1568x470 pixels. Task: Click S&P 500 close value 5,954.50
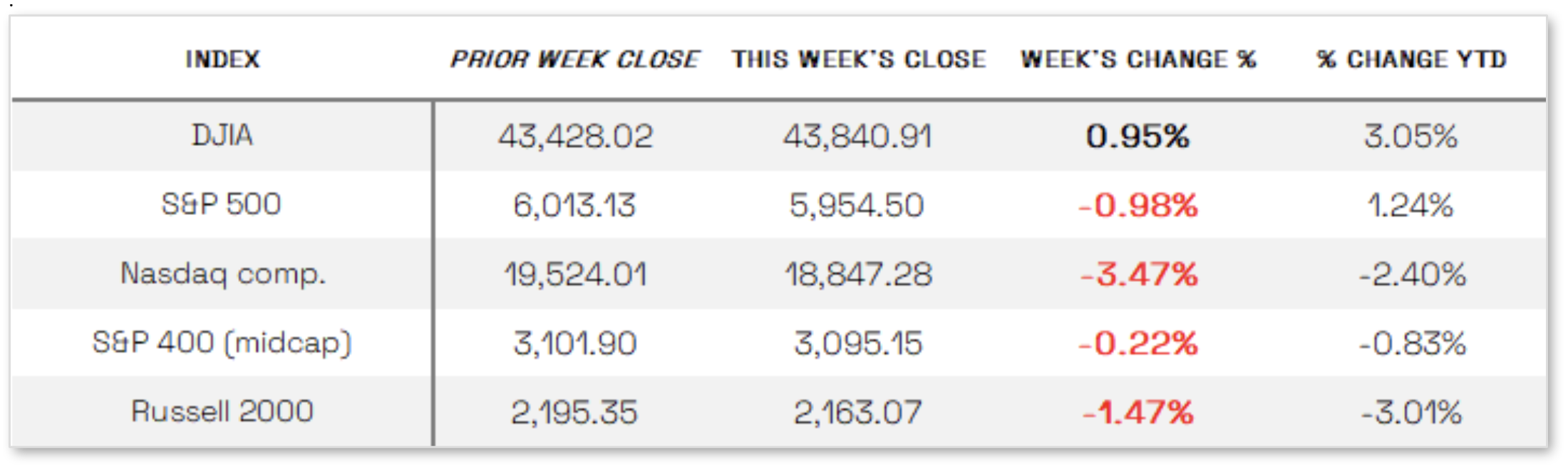tap(857, 206)
